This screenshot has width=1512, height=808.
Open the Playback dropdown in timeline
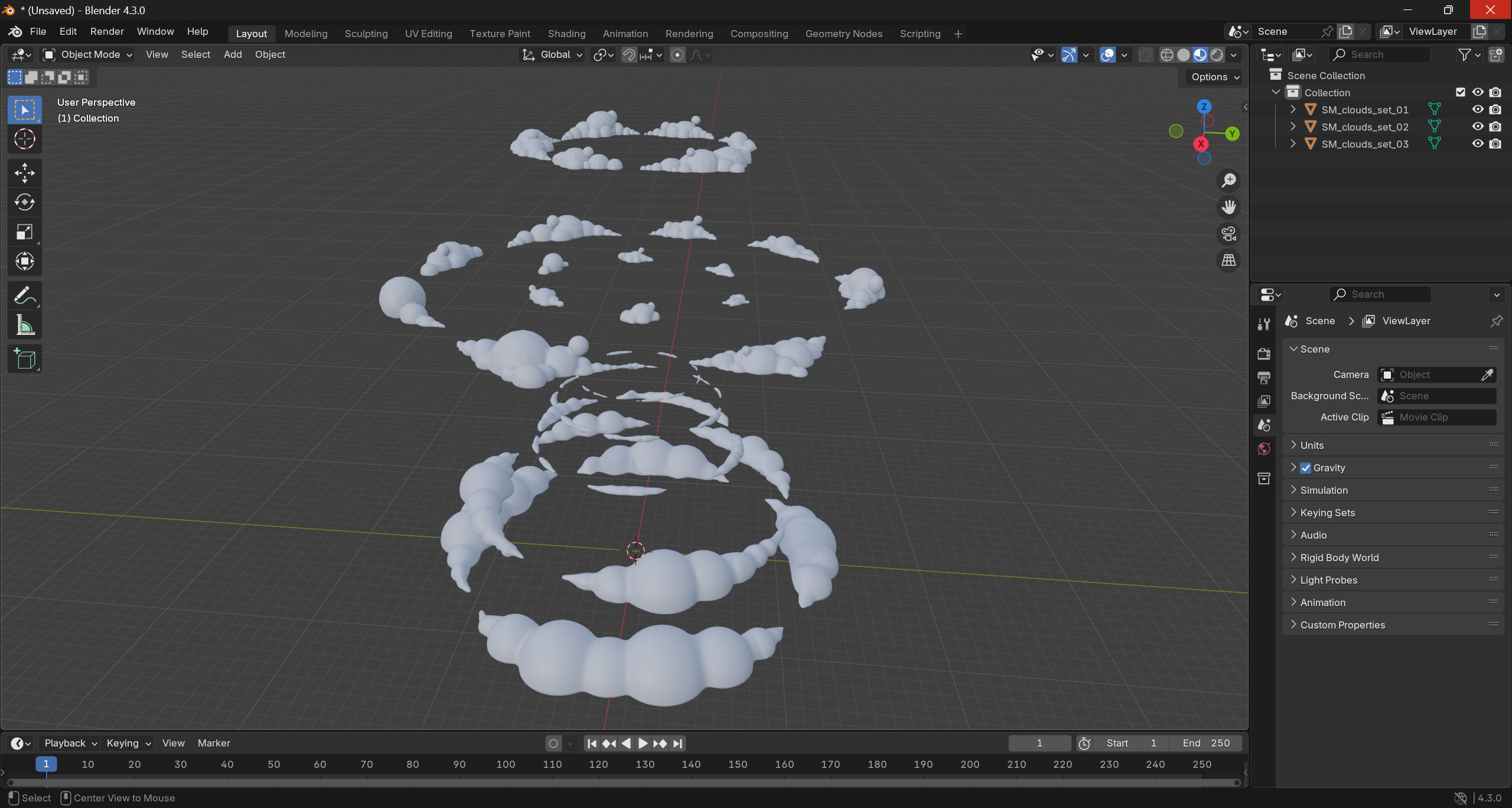[71, 744]
